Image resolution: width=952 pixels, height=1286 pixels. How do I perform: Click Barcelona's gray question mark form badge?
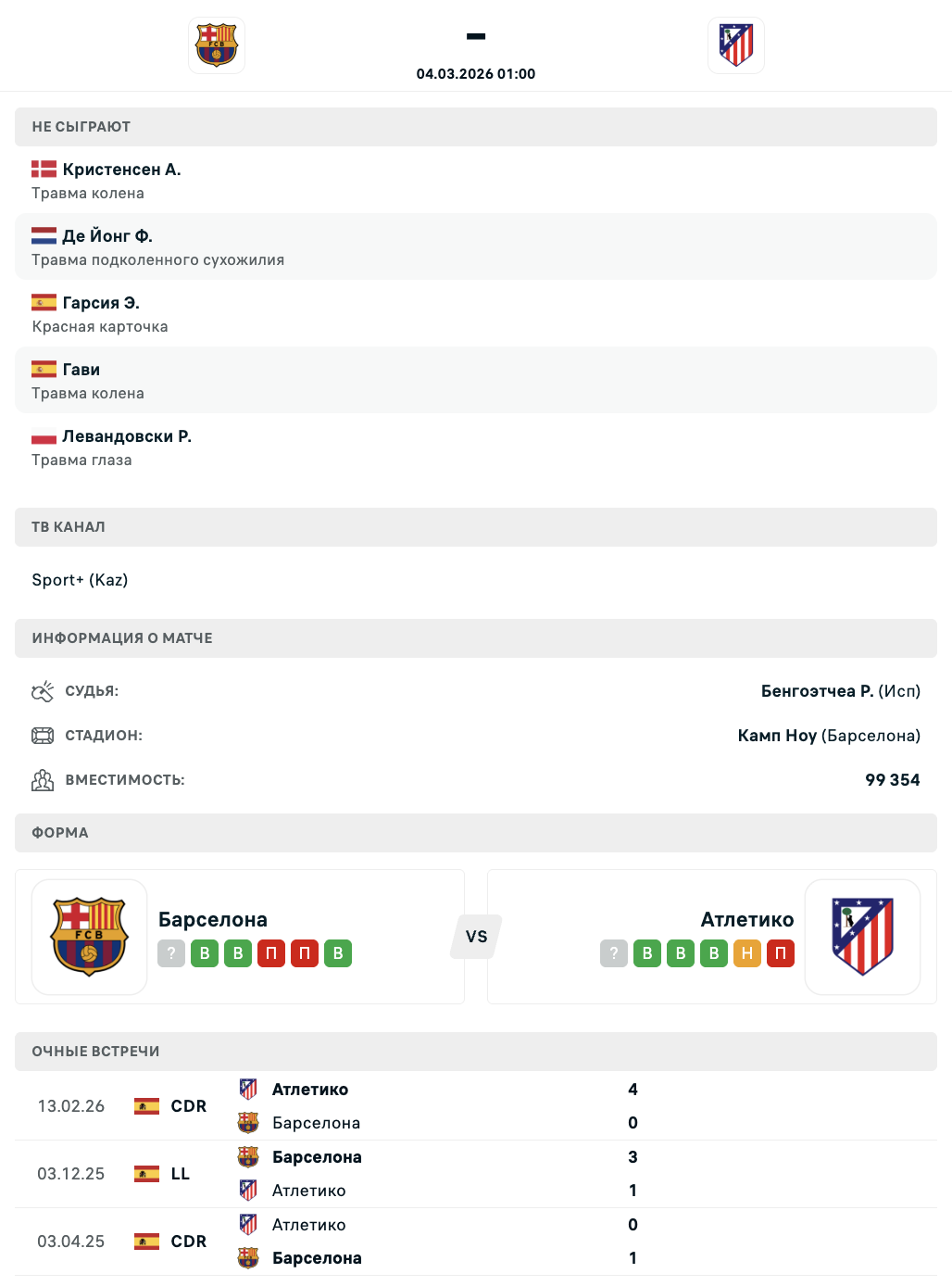coord(171,953)
